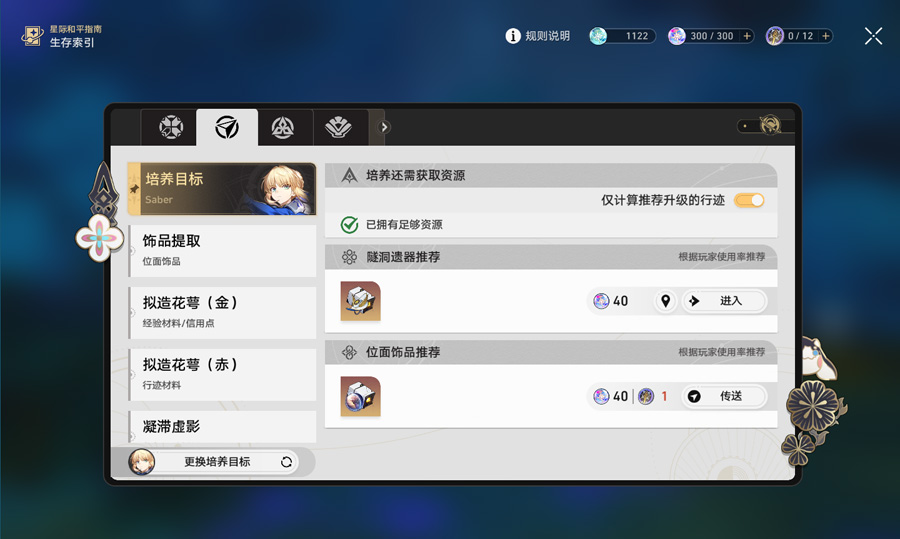Image resolution: width=900 pixels, height=539 pixels.
Task: Click the cavern relic set thumbnail
Action: tap(360, 301)
